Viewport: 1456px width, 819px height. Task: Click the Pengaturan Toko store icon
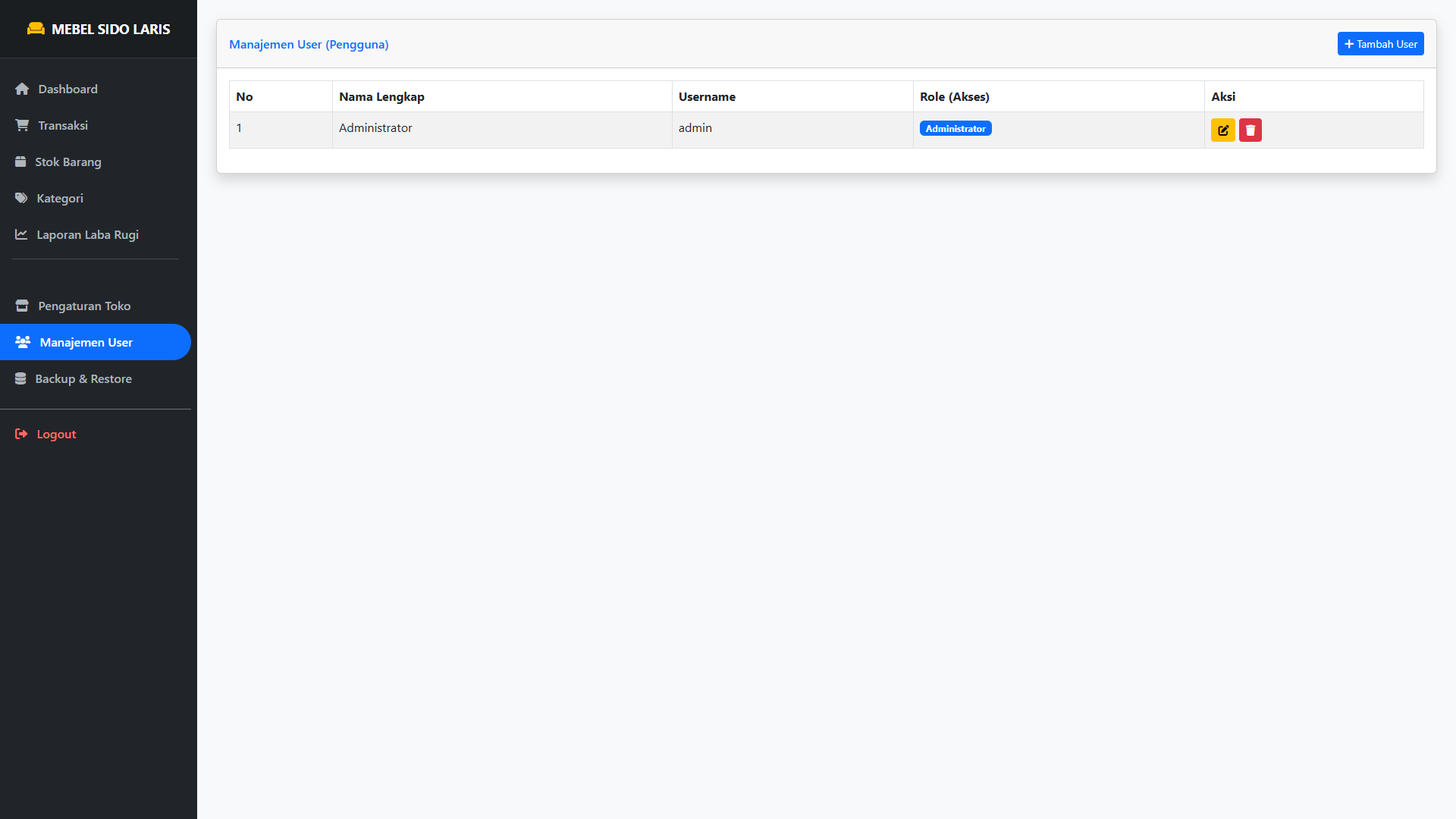pyautogui.click(x=22, y=306)
